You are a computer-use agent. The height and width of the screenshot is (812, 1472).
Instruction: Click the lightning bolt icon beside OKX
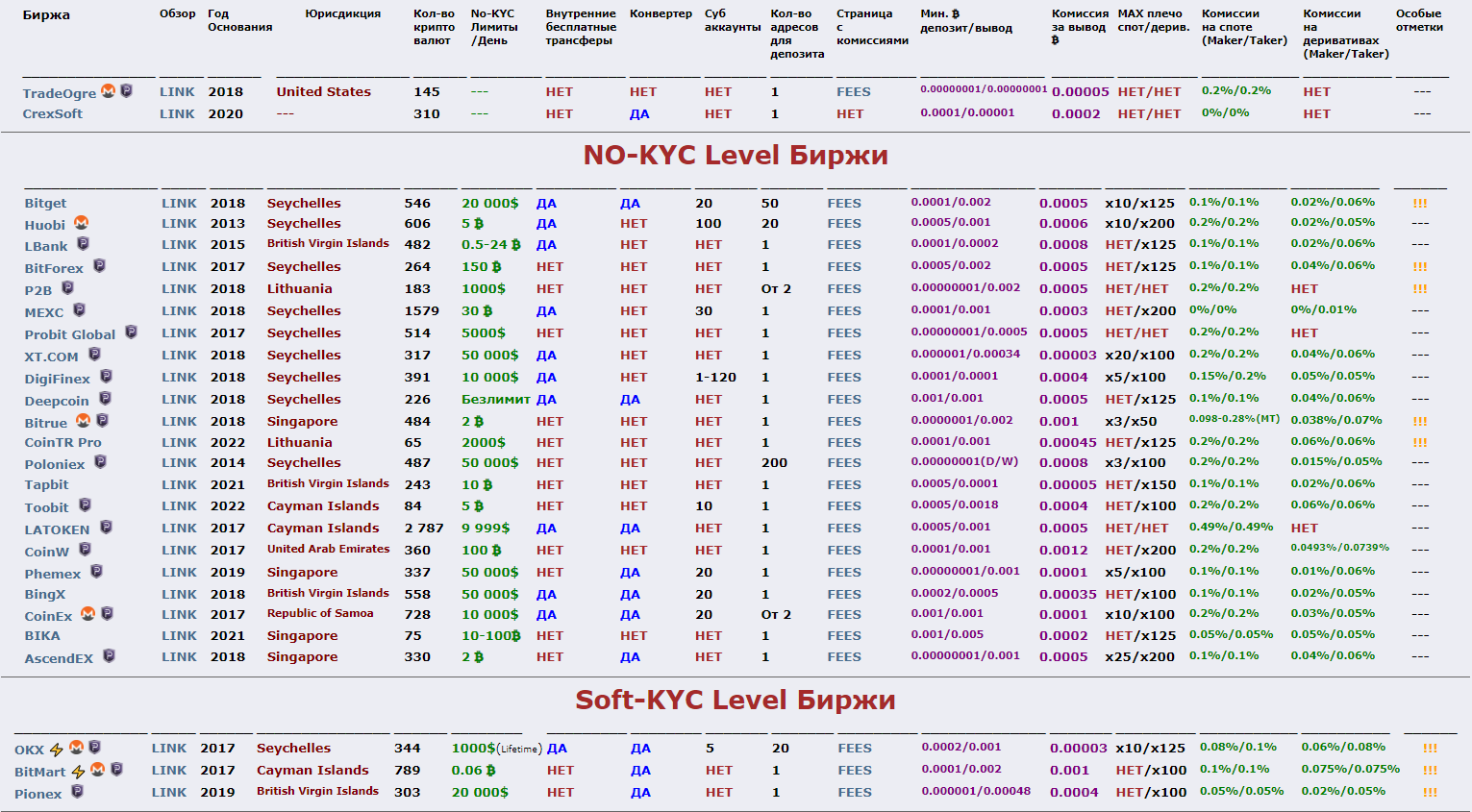point(57,749)
